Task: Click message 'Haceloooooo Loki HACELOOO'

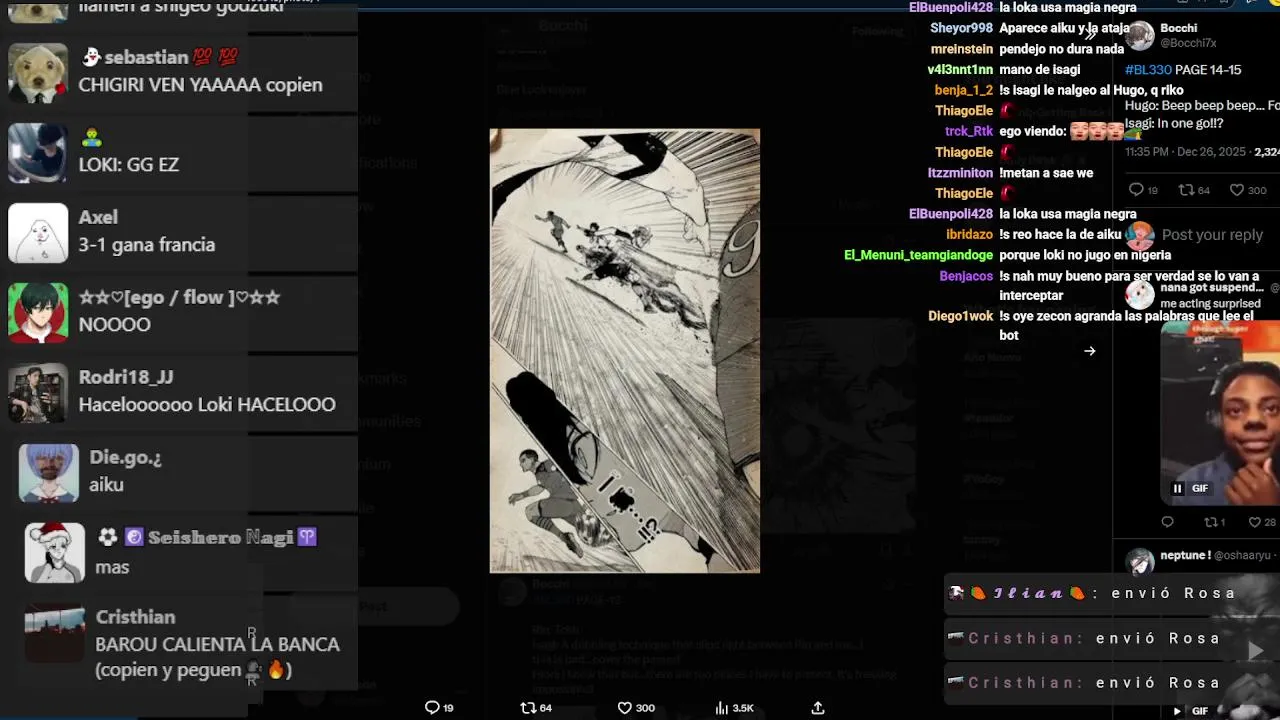Action: tap(207, 405)
